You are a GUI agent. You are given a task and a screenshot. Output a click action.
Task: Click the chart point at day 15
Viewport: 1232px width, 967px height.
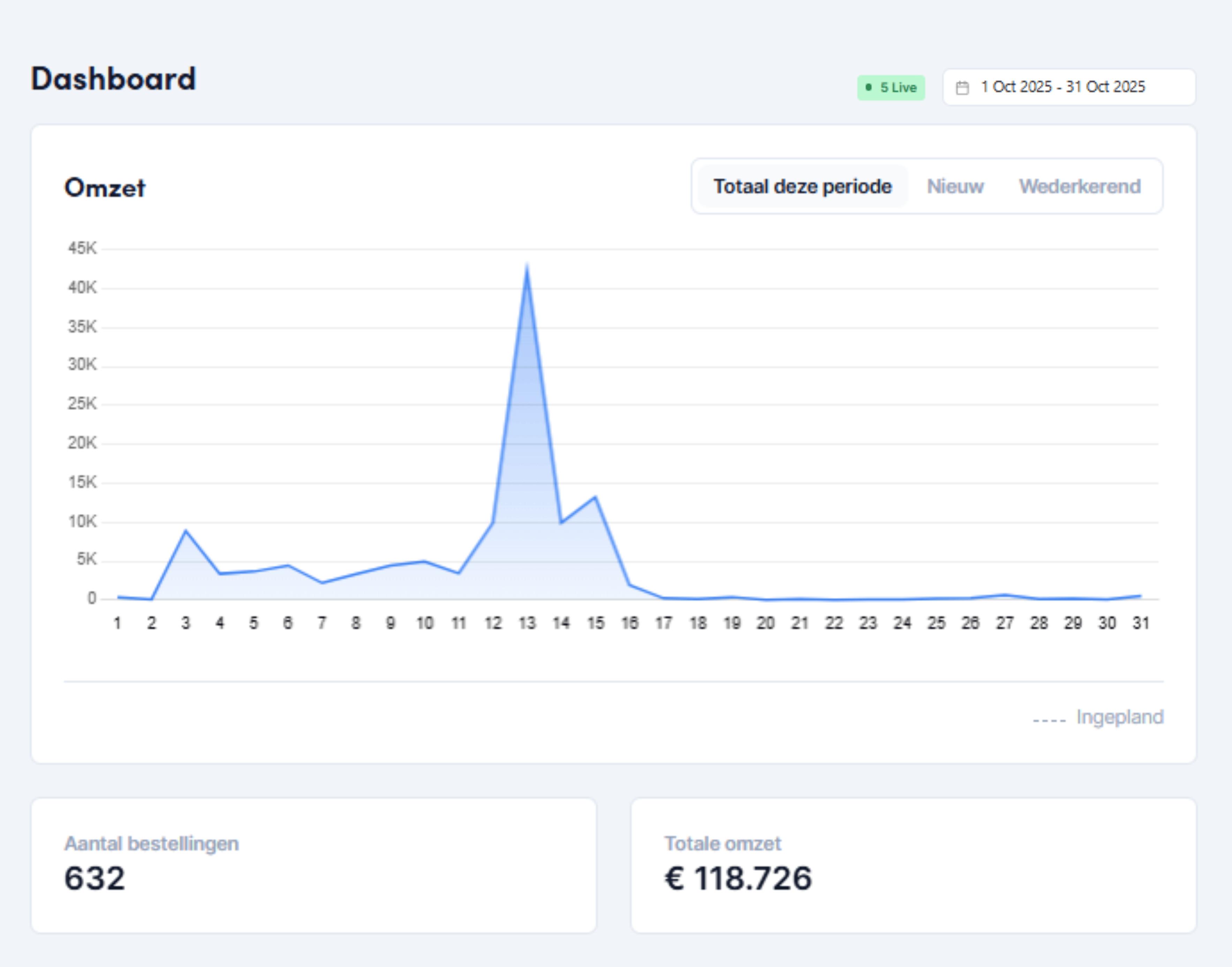(595, 497)
